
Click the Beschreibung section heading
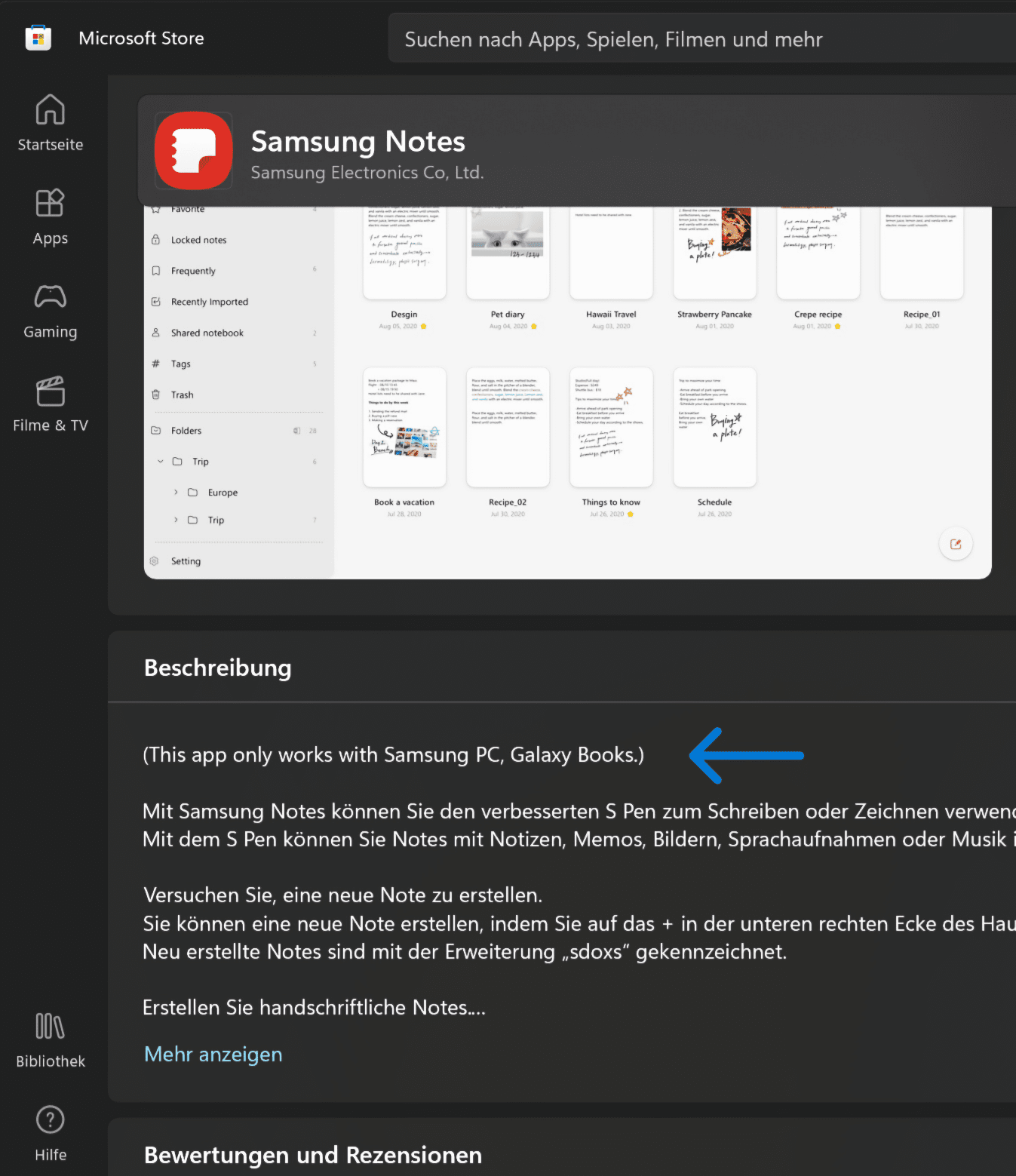tap(218, 668)
